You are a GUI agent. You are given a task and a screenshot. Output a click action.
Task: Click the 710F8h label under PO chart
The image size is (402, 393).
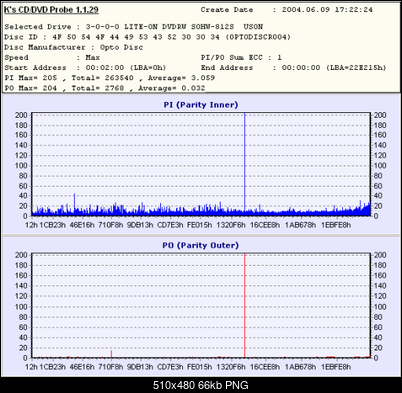(111, 367)
